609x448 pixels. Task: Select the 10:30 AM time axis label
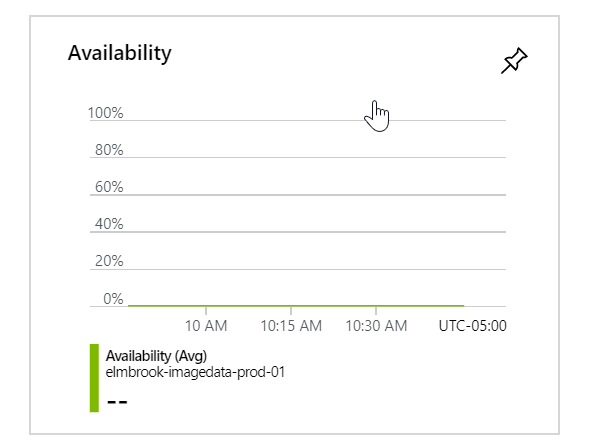pos(376,325)
